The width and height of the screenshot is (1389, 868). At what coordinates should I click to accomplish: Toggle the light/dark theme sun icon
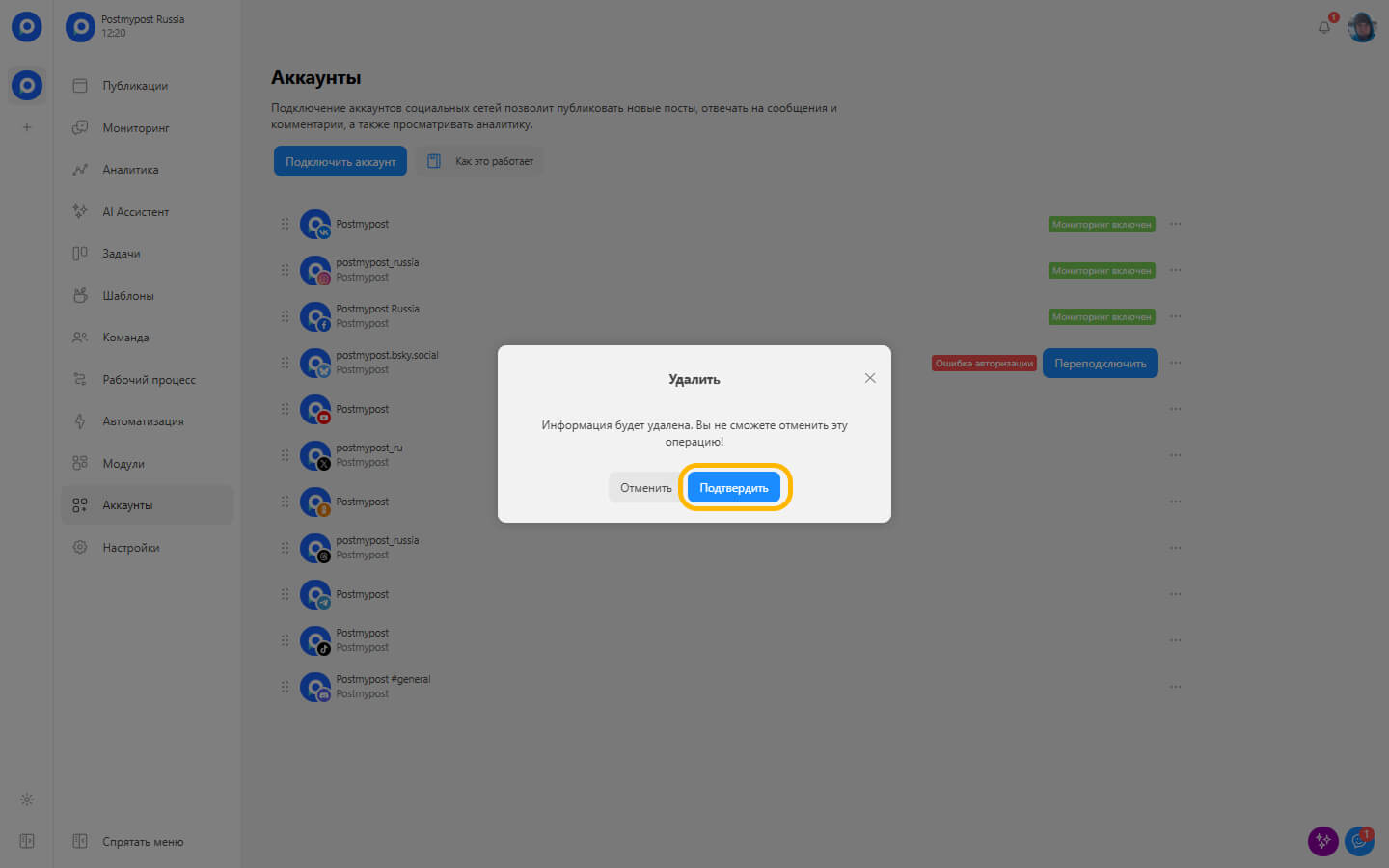[x=27, y=800]
